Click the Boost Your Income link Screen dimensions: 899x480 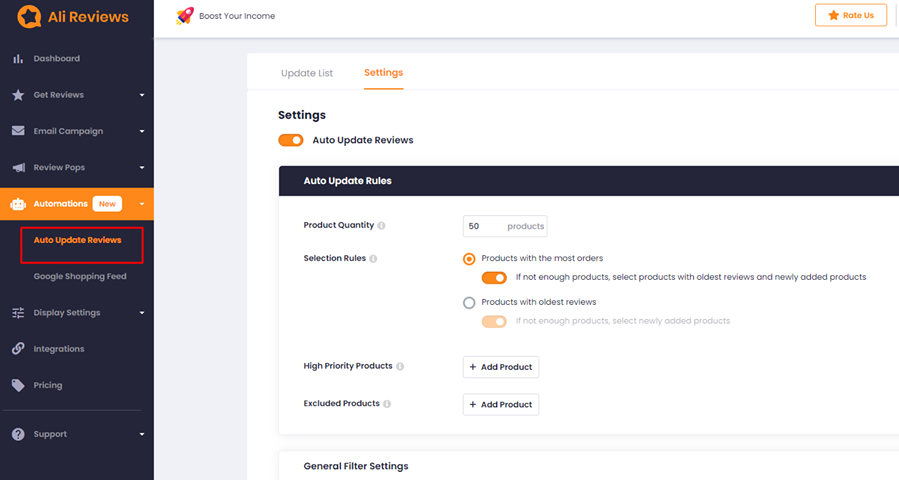(237, 16)
